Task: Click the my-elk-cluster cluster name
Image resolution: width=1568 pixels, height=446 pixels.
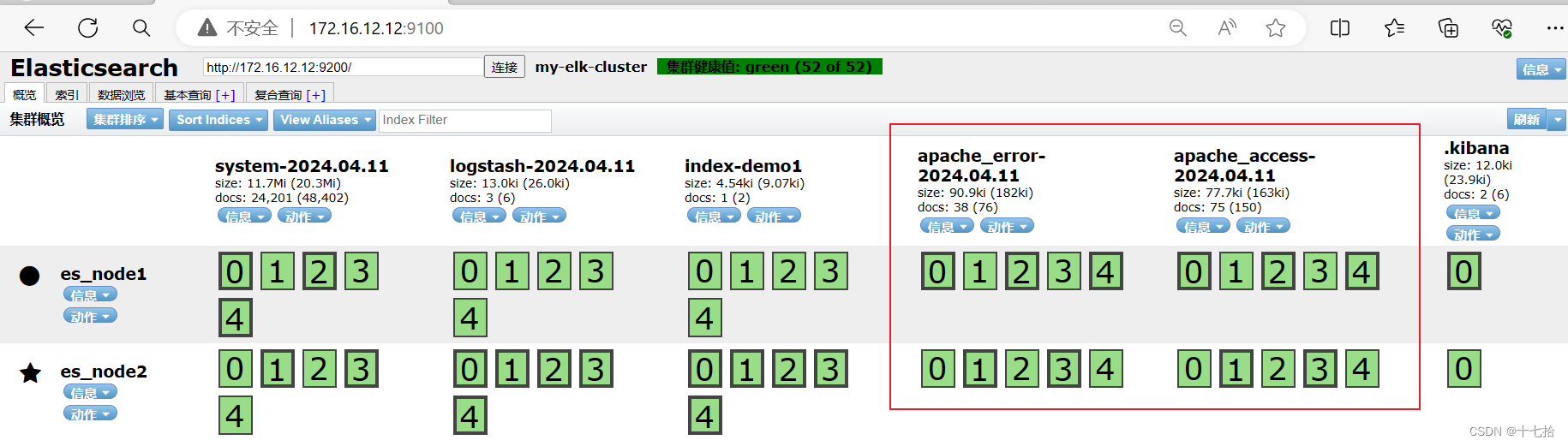Action: click(x=591, y=67)
